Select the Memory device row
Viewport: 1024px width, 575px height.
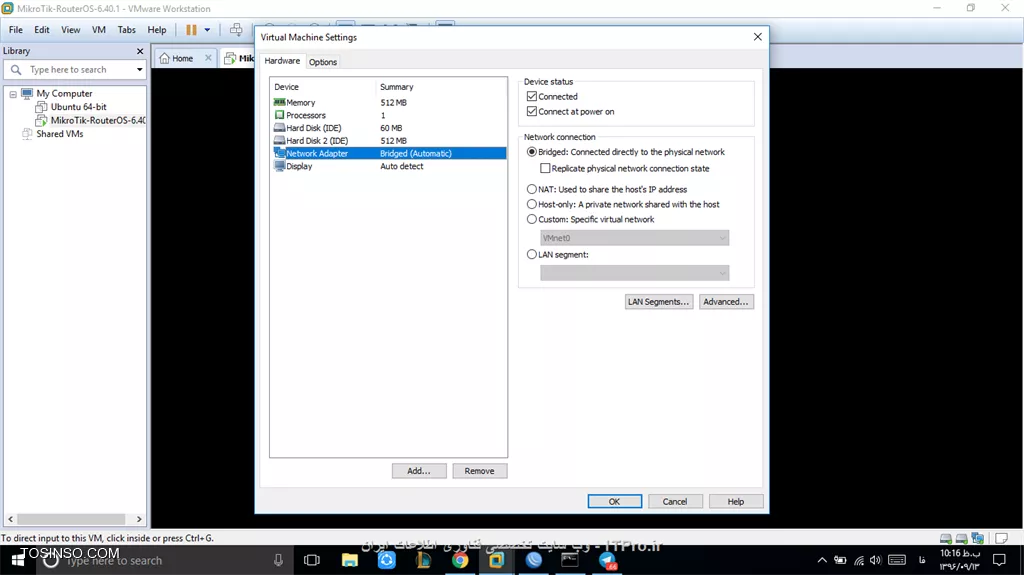[389, 103]
